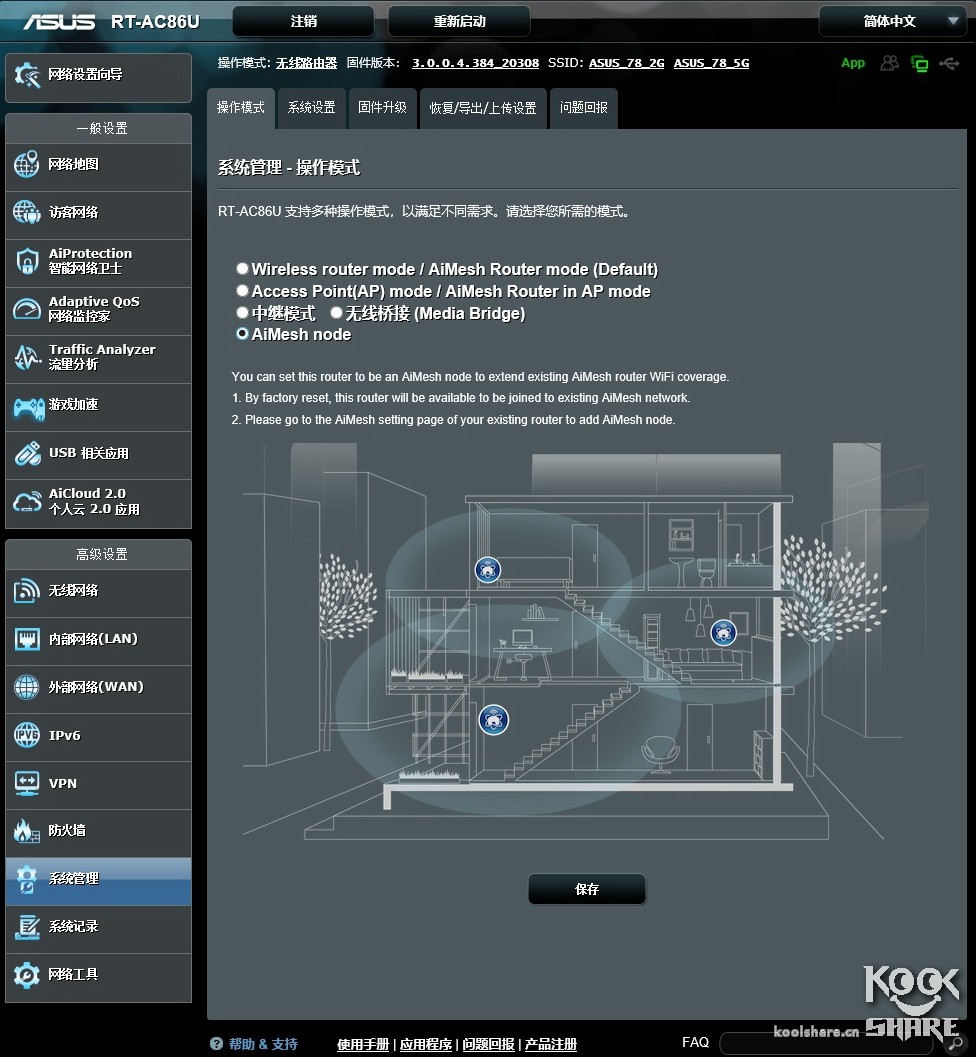Click the USB 相关应用 icon
The height and width of the screenshot is (1057, 976).
(x=27, y=454)
